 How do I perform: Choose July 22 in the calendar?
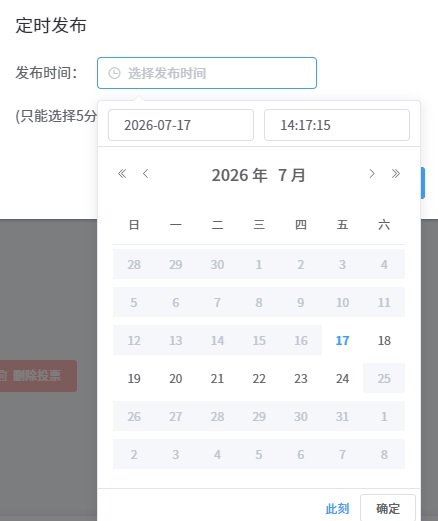pos(259,378)
